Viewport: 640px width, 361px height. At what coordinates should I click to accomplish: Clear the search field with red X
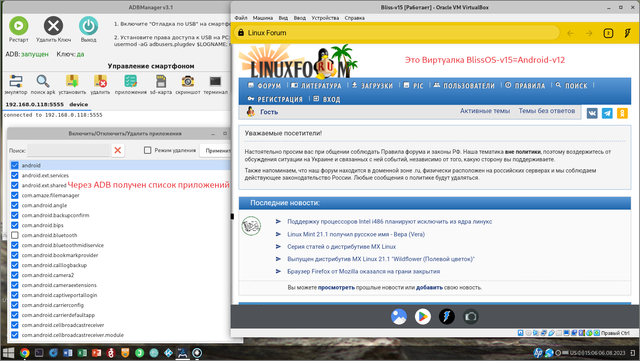(x=118, y=150)
